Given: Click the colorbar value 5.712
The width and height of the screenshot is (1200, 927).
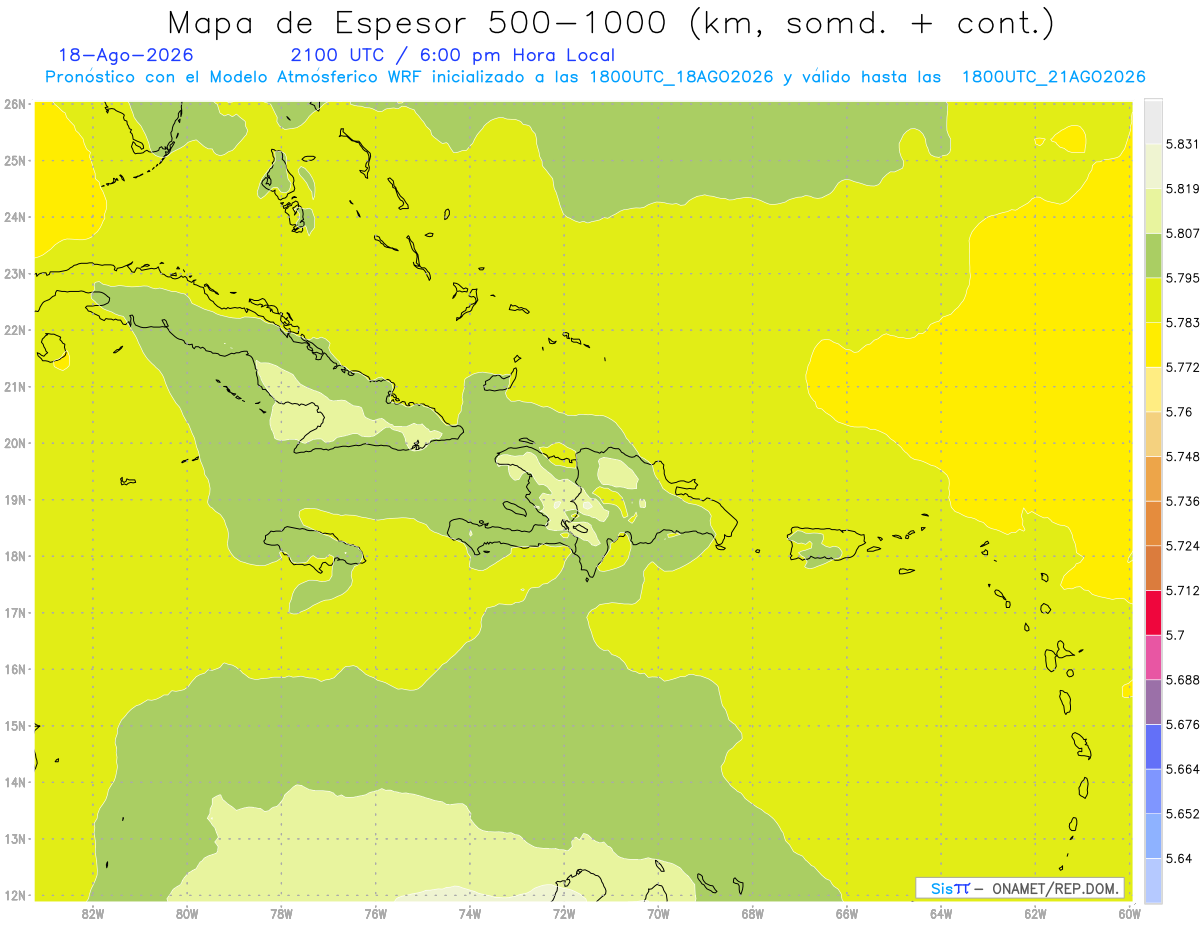Looking at the screenshot, I should [x=1182, y=590].
